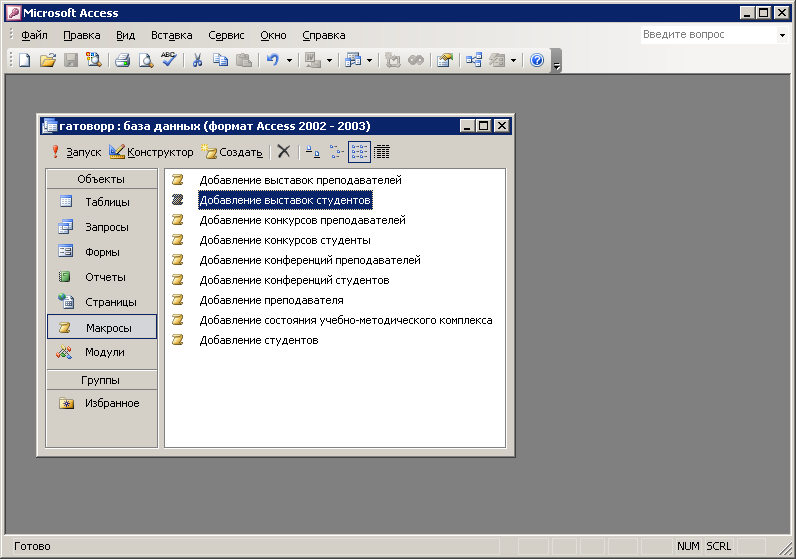Click the Запуск button to run macro

pos(76,152)
